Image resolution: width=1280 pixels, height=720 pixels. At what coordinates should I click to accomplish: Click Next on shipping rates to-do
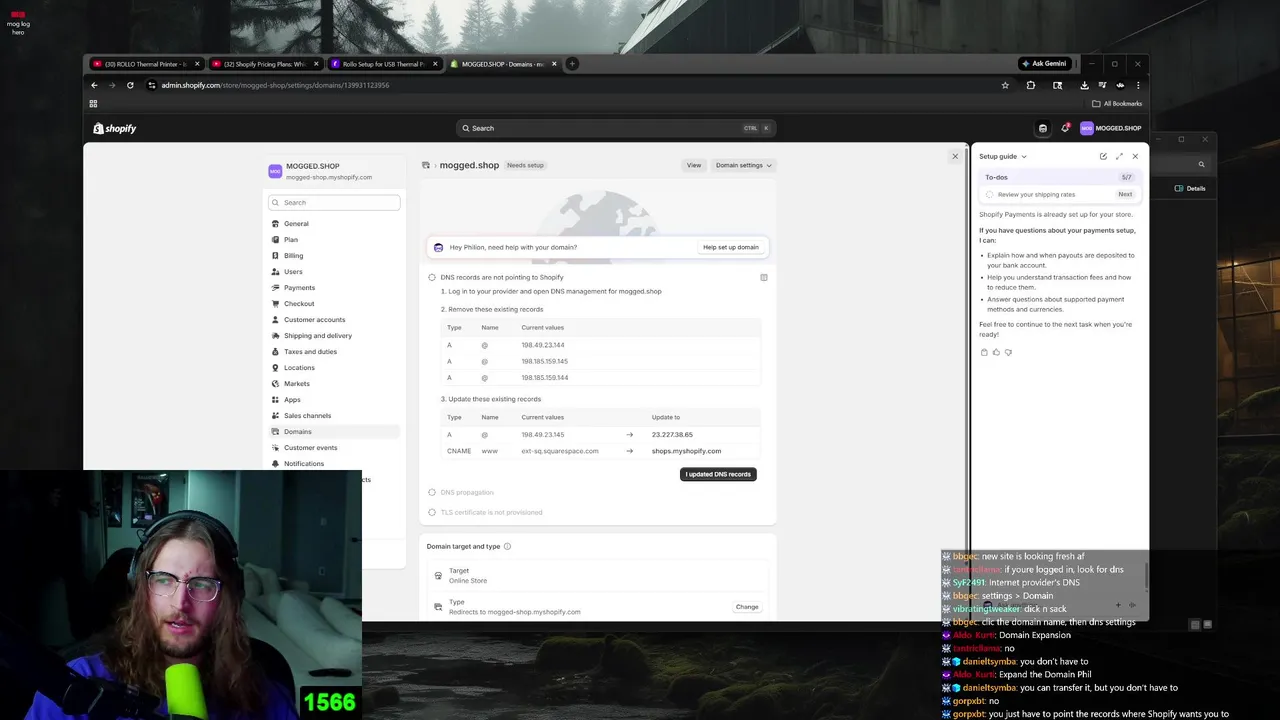(1125, 194)
